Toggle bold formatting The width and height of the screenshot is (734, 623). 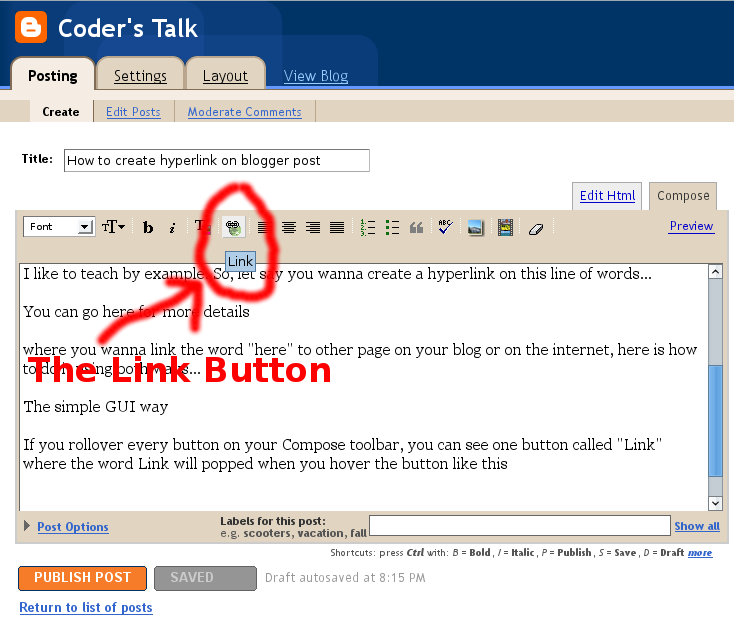[x=148, y=227]
